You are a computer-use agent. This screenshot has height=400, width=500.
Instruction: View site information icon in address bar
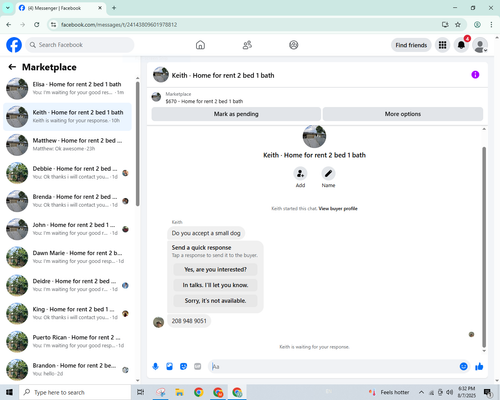54,25
